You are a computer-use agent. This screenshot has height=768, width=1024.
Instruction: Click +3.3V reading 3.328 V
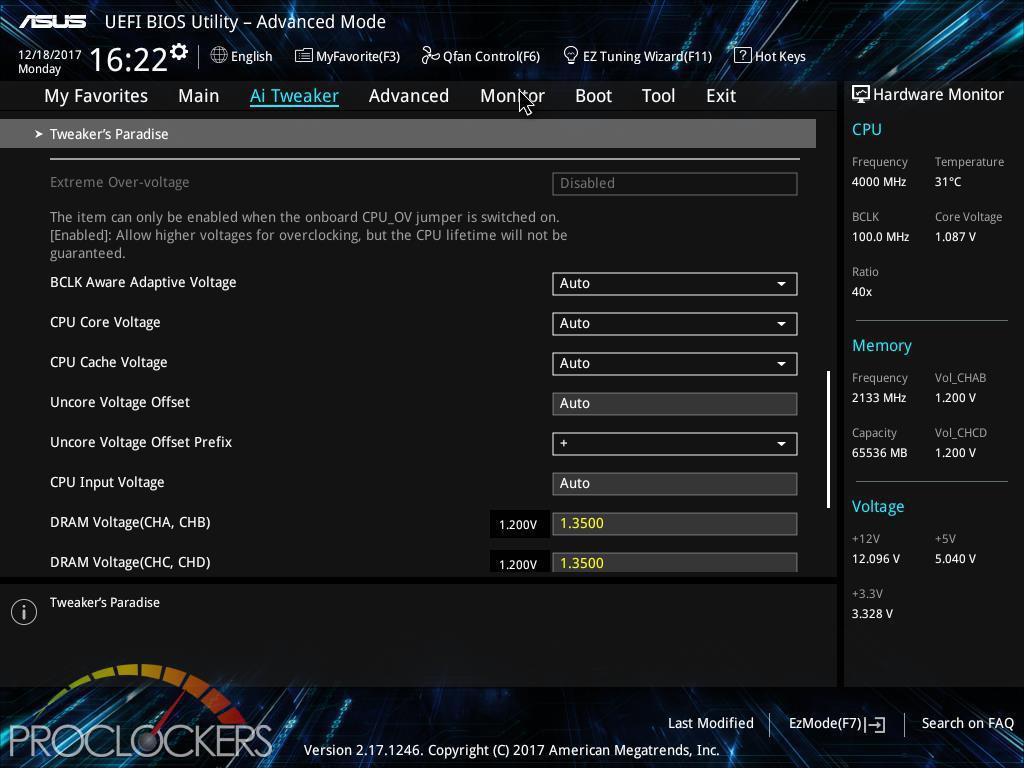tap(872, 613)
